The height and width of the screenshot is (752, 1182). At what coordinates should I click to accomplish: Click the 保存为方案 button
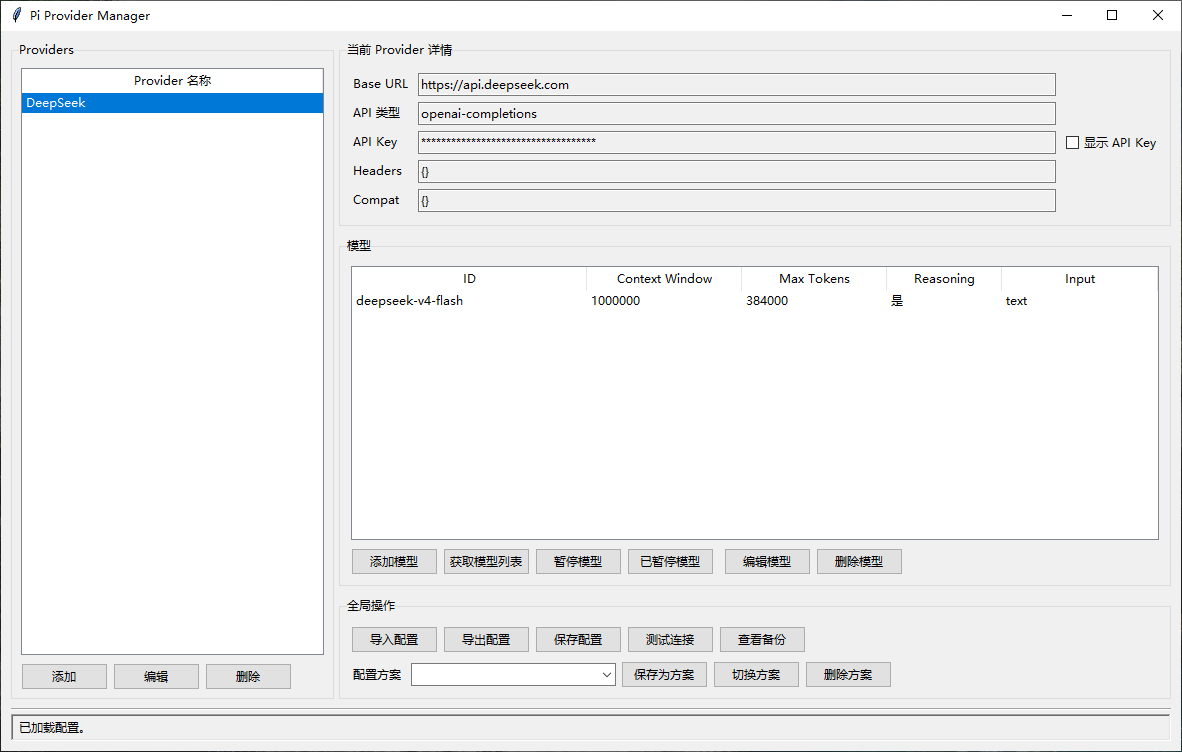pyautogui.click(x=664, y=674)
